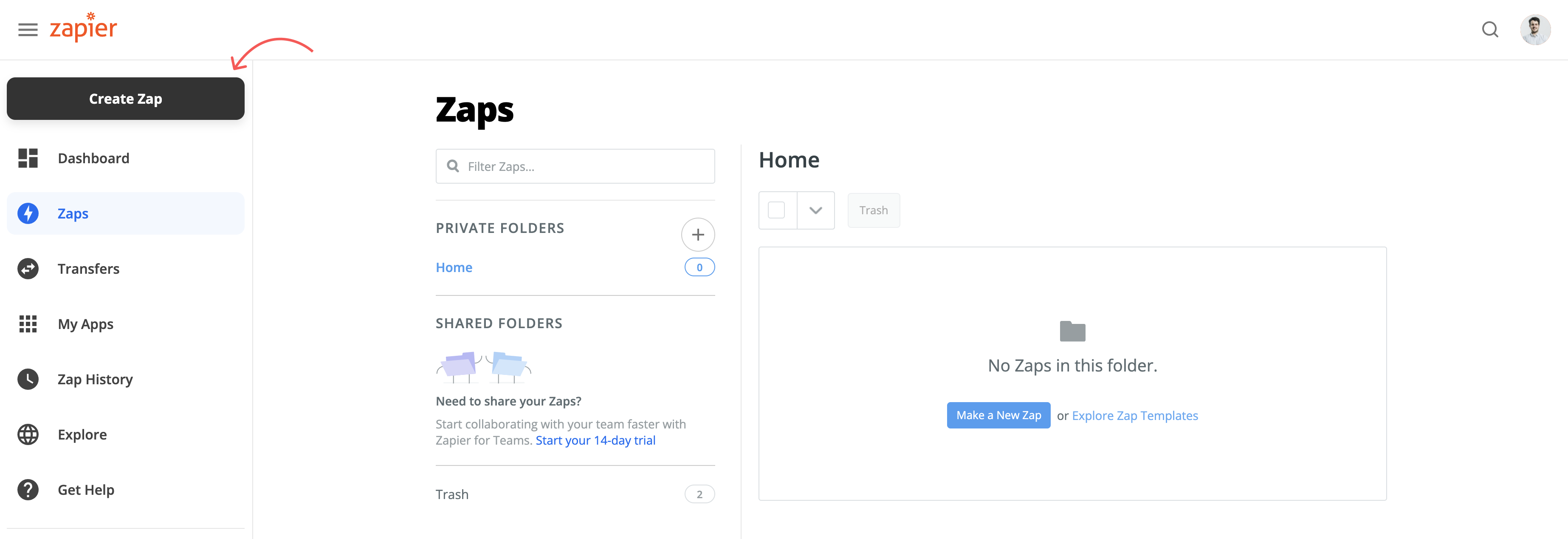
Task: Click the Zap History clock icon
Action: pos(28,379)
